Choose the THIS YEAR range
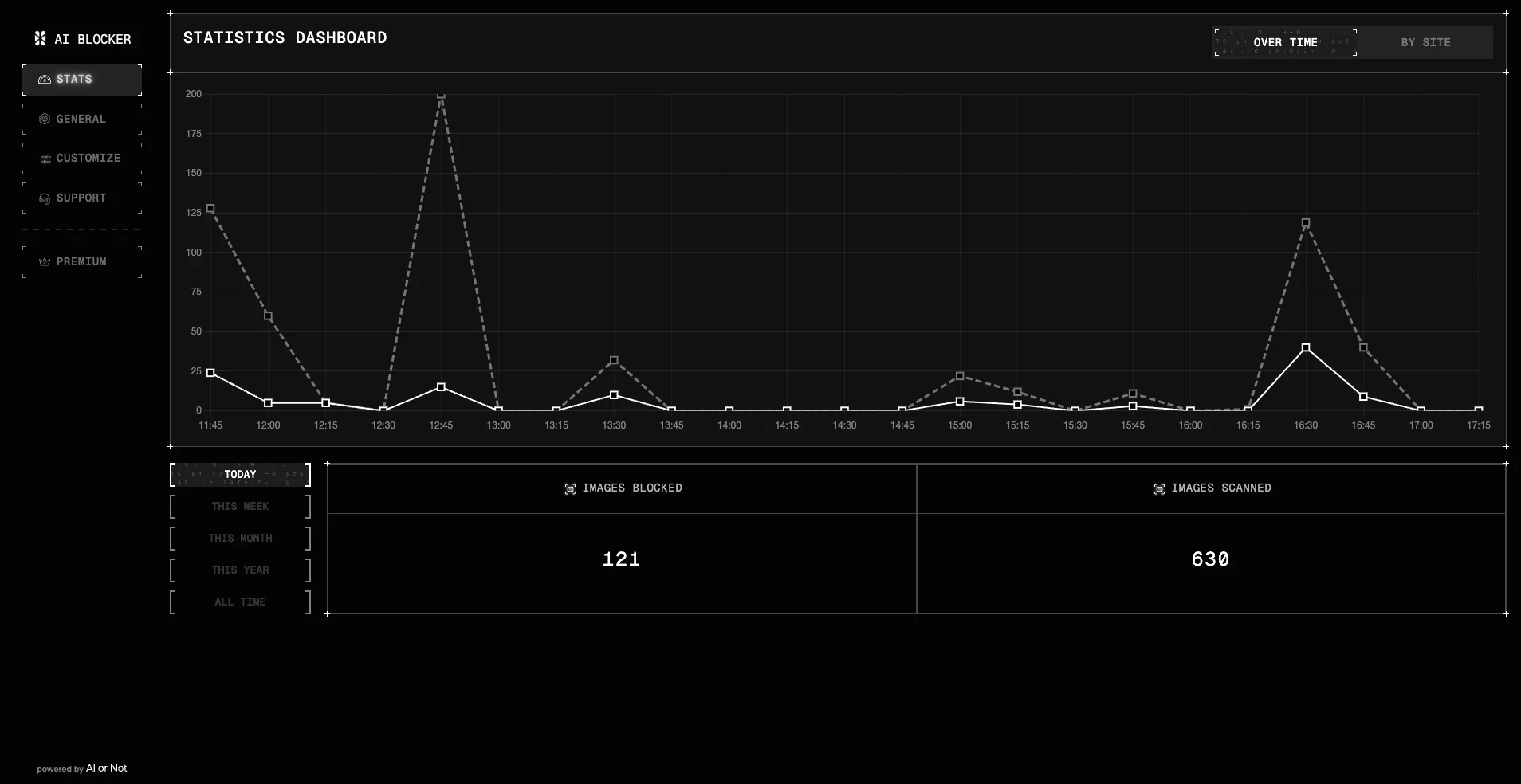The height and width of the screenshot is (784, 1521). tap(240, 570)
